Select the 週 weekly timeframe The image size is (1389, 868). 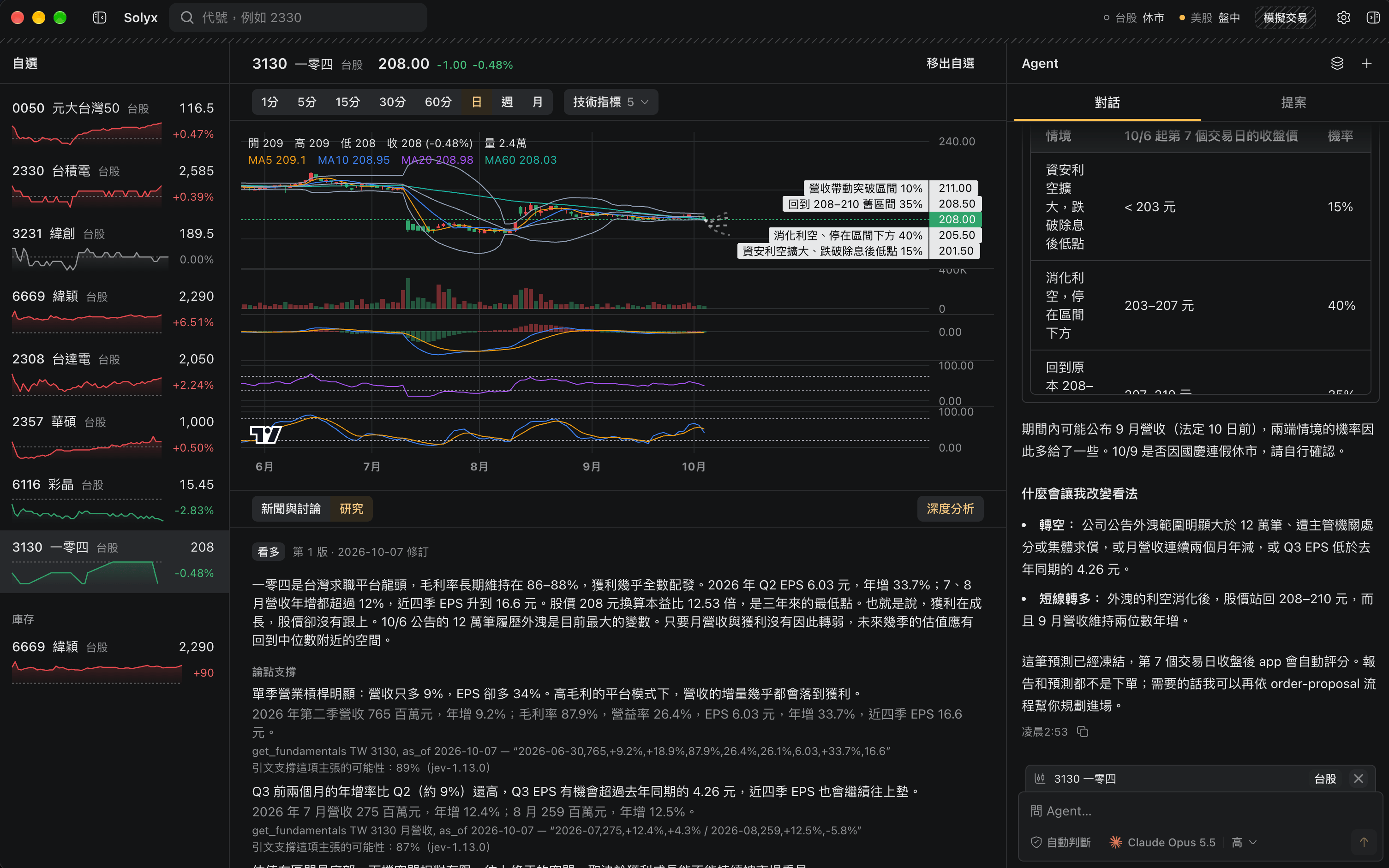507,102
